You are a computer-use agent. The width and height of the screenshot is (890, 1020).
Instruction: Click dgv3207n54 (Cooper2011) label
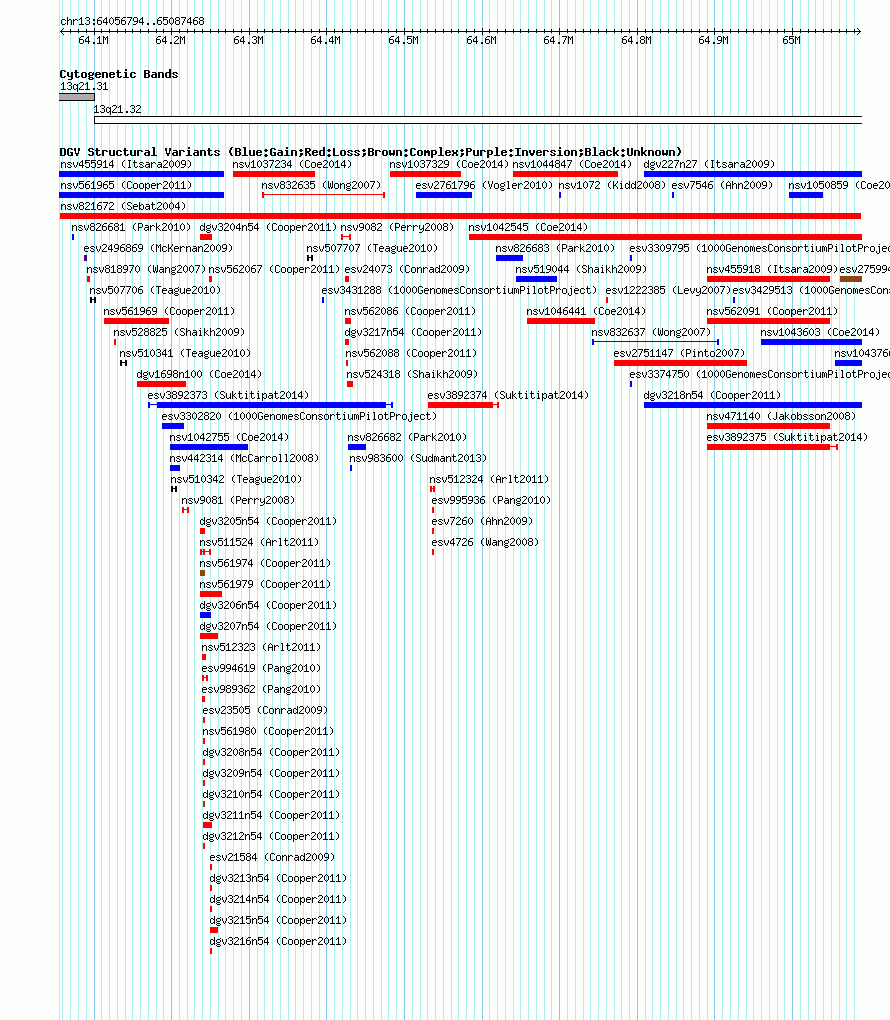click(x=268, y=626)
